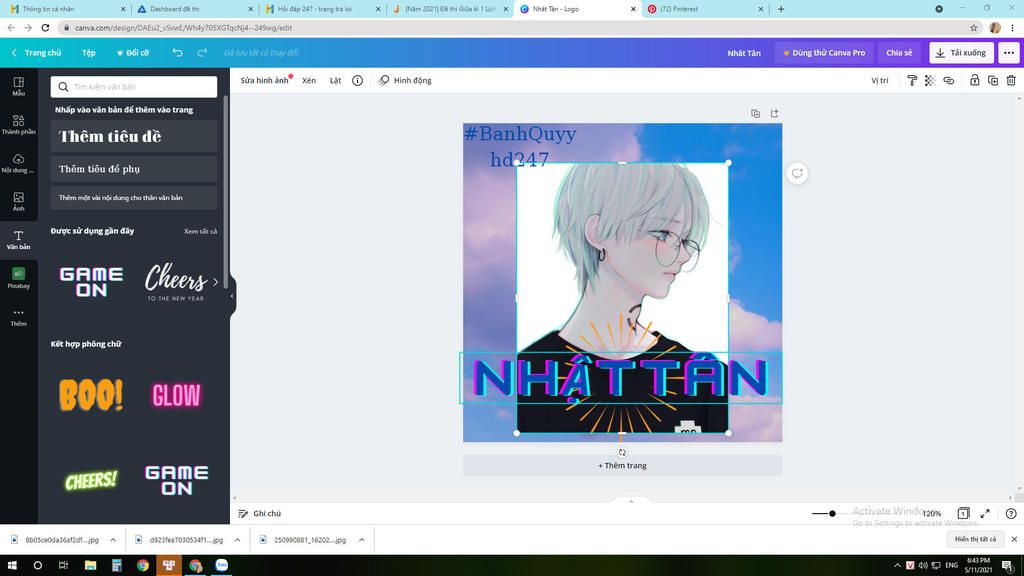
Task: Click the comment bubble beside canvas
Action: tap(797, 173)
